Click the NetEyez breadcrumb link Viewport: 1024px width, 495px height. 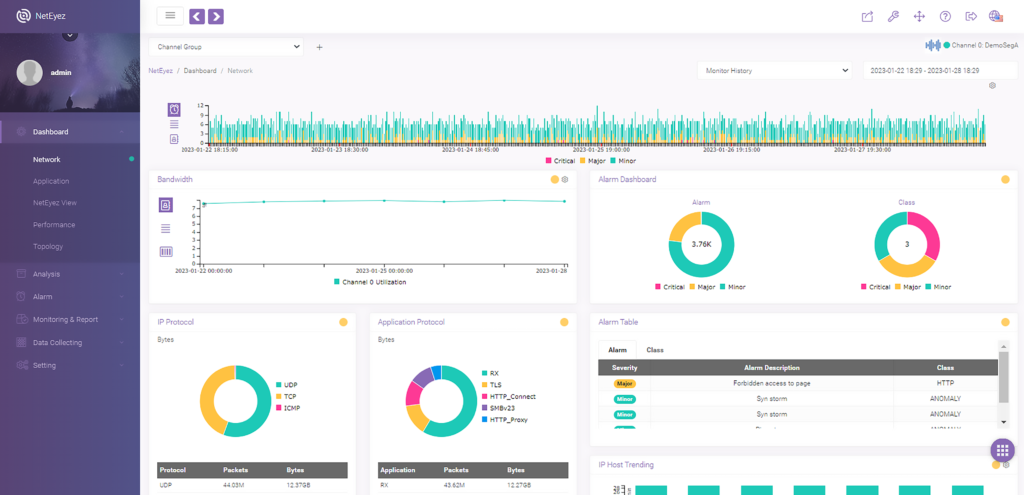[x=161, y=71]
